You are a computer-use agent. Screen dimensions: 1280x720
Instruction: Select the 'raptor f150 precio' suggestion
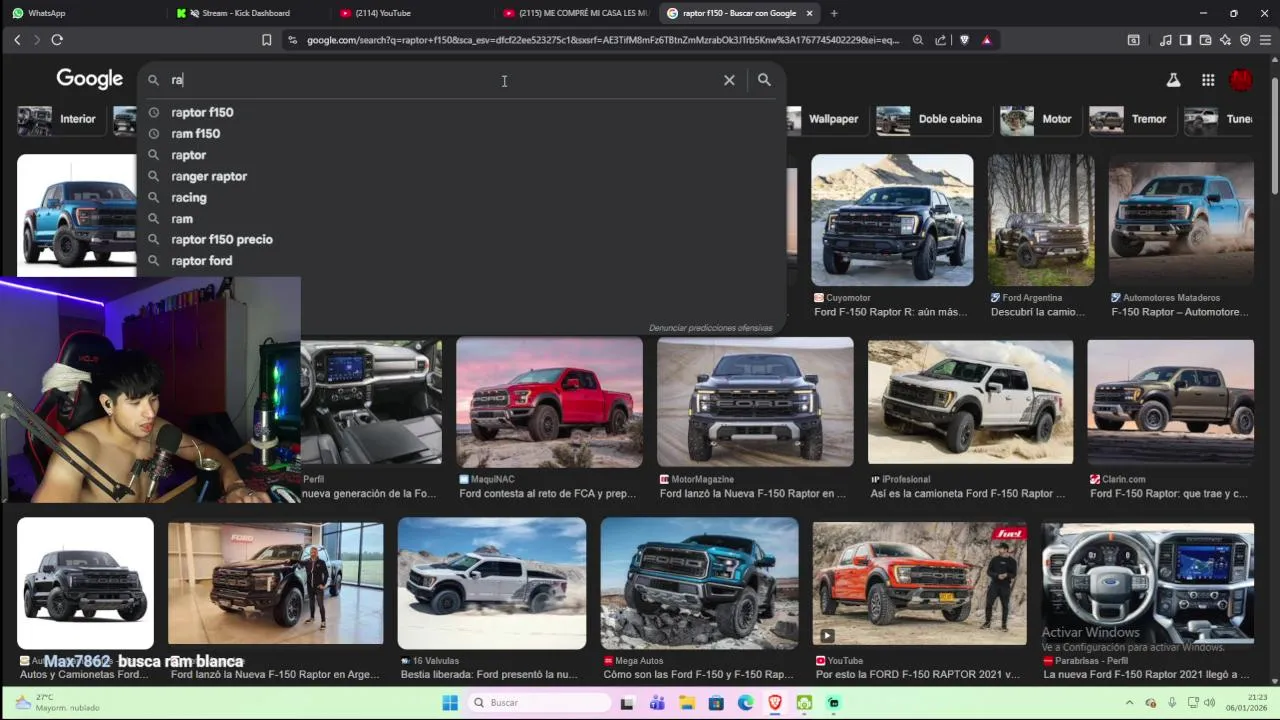(461, 239)
